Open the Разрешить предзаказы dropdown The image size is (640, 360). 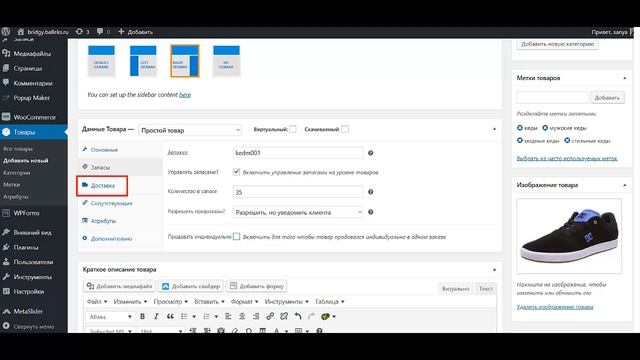coord(298,212)
